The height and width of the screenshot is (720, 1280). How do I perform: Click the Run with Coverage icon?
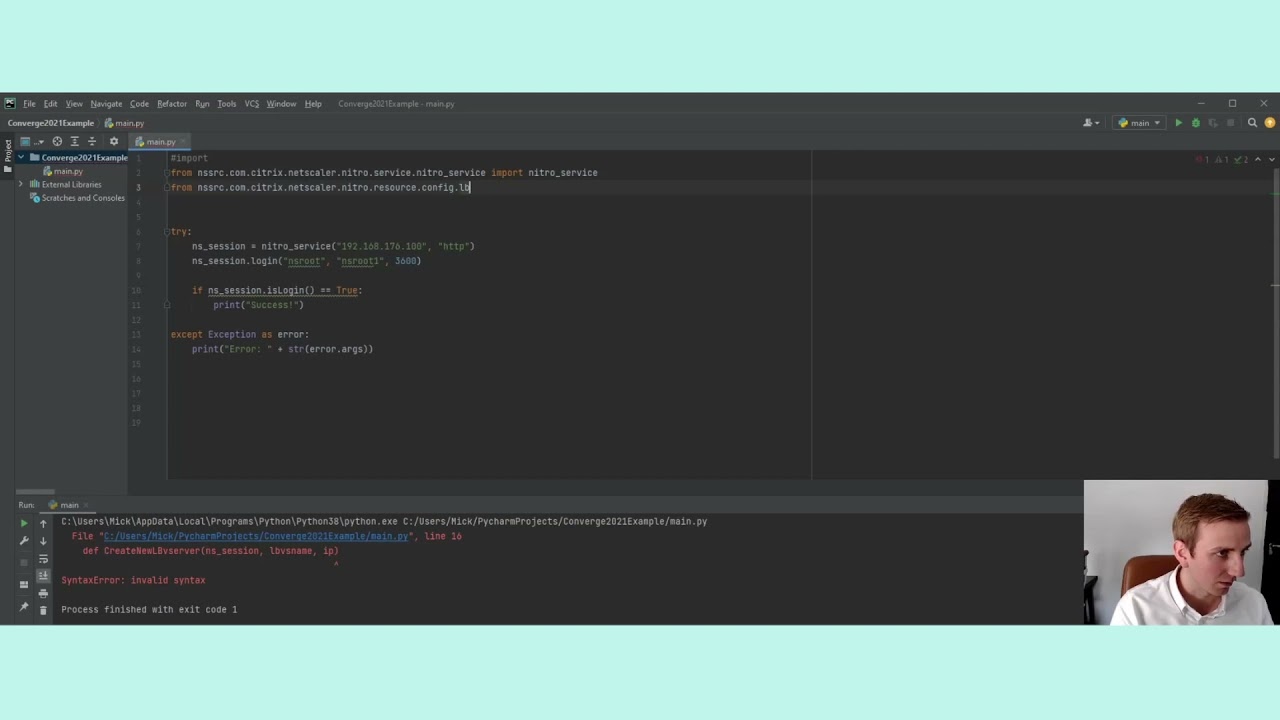tap(1212, 123)
